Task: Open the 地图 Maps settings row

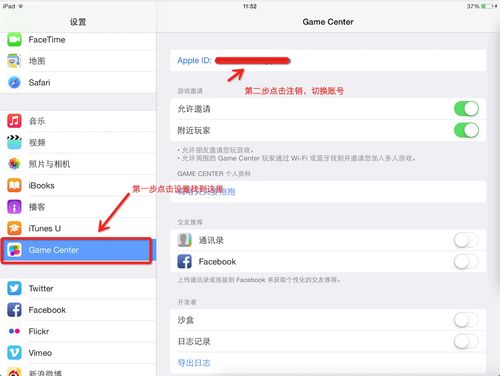Action: 78,61
